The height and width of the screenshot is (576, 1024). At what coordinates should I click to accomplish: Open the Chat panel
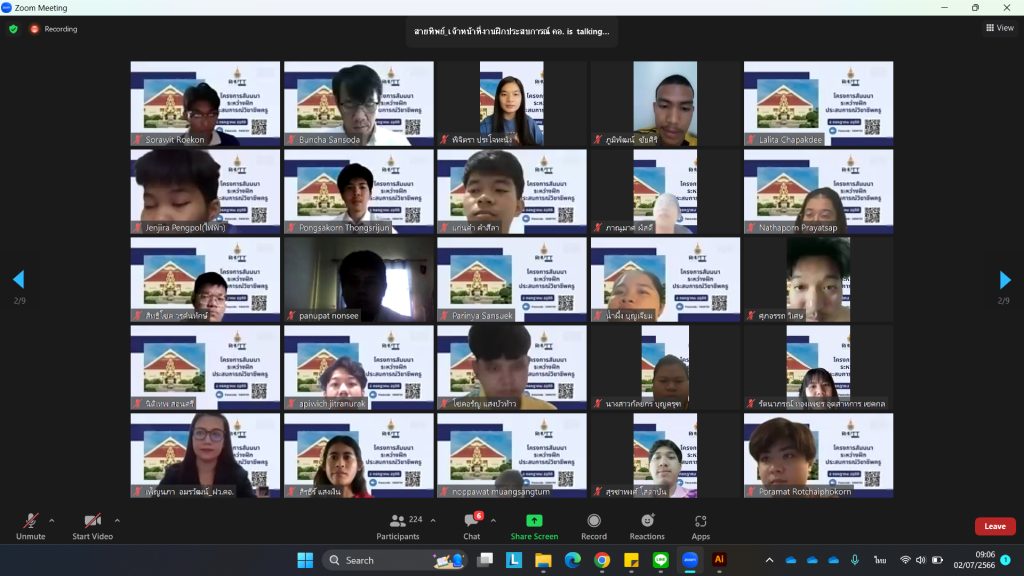(471, 526)
